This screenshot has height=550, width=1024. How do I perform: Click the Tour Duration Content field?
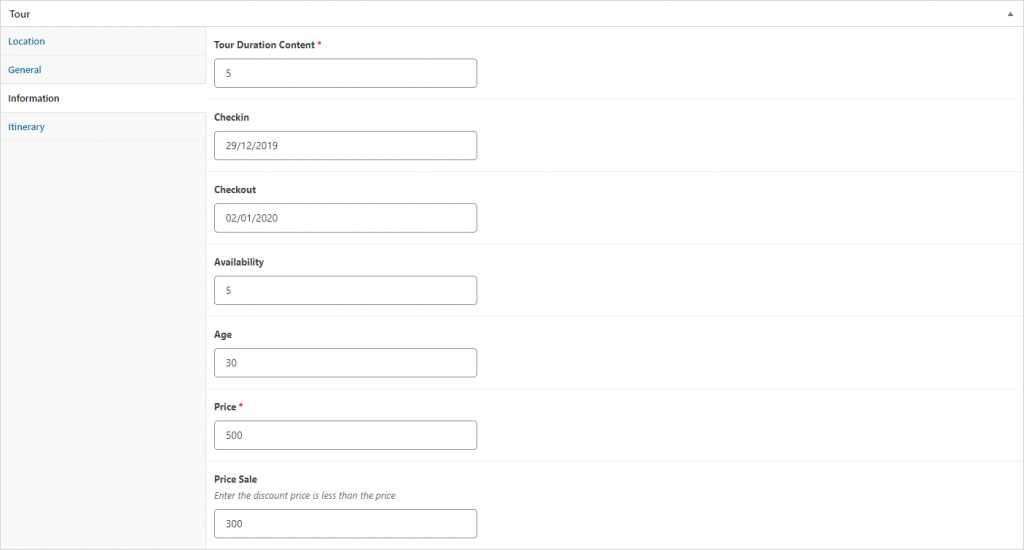pos(345,73)
